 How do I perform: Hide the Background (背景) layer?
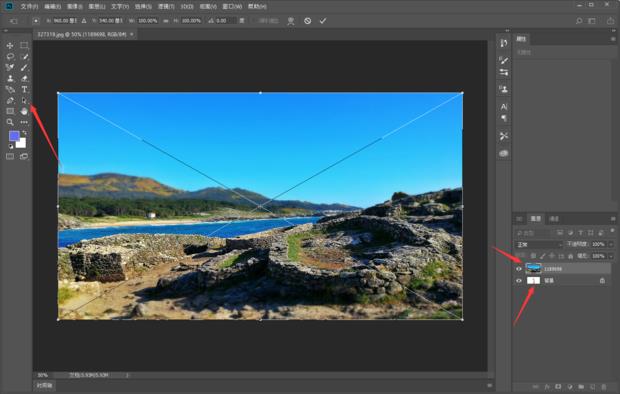pos(519,281)
